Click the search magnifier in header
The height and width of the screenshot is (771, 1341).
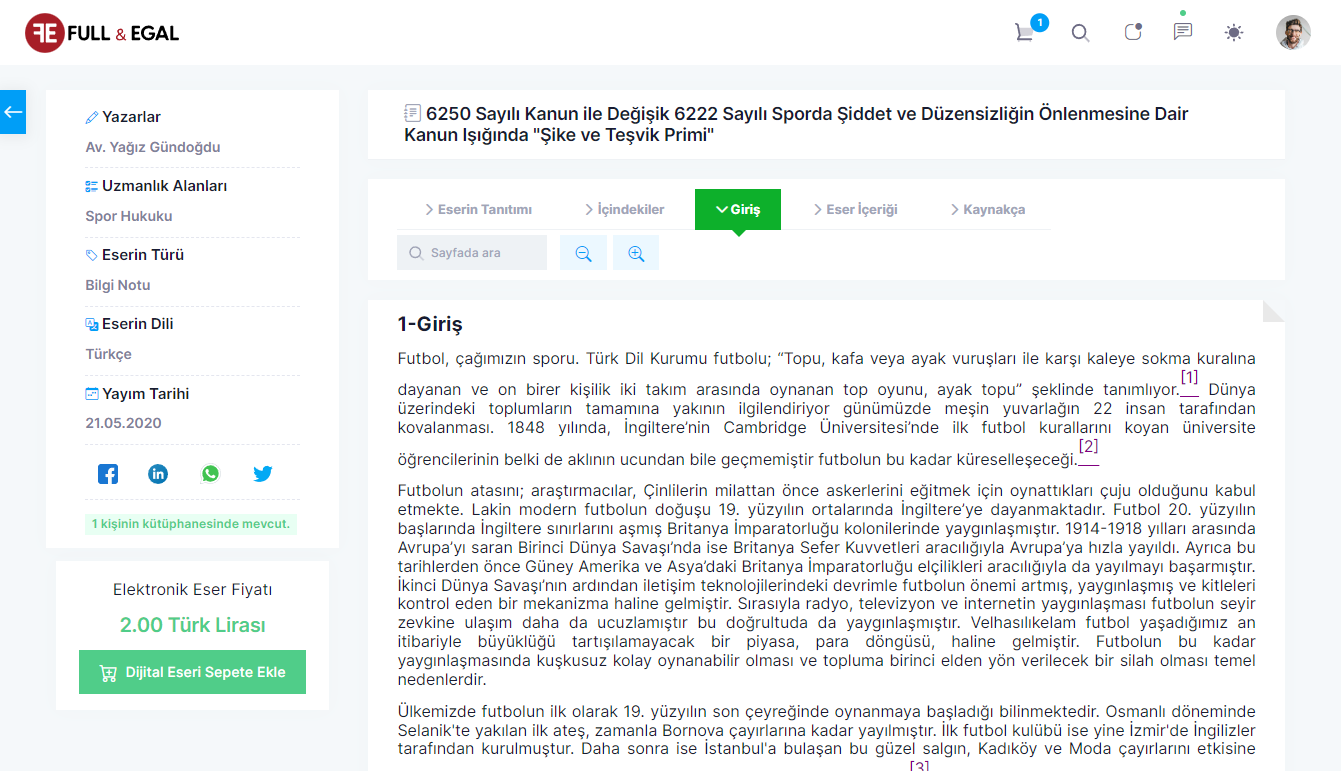pos(1080,32)
